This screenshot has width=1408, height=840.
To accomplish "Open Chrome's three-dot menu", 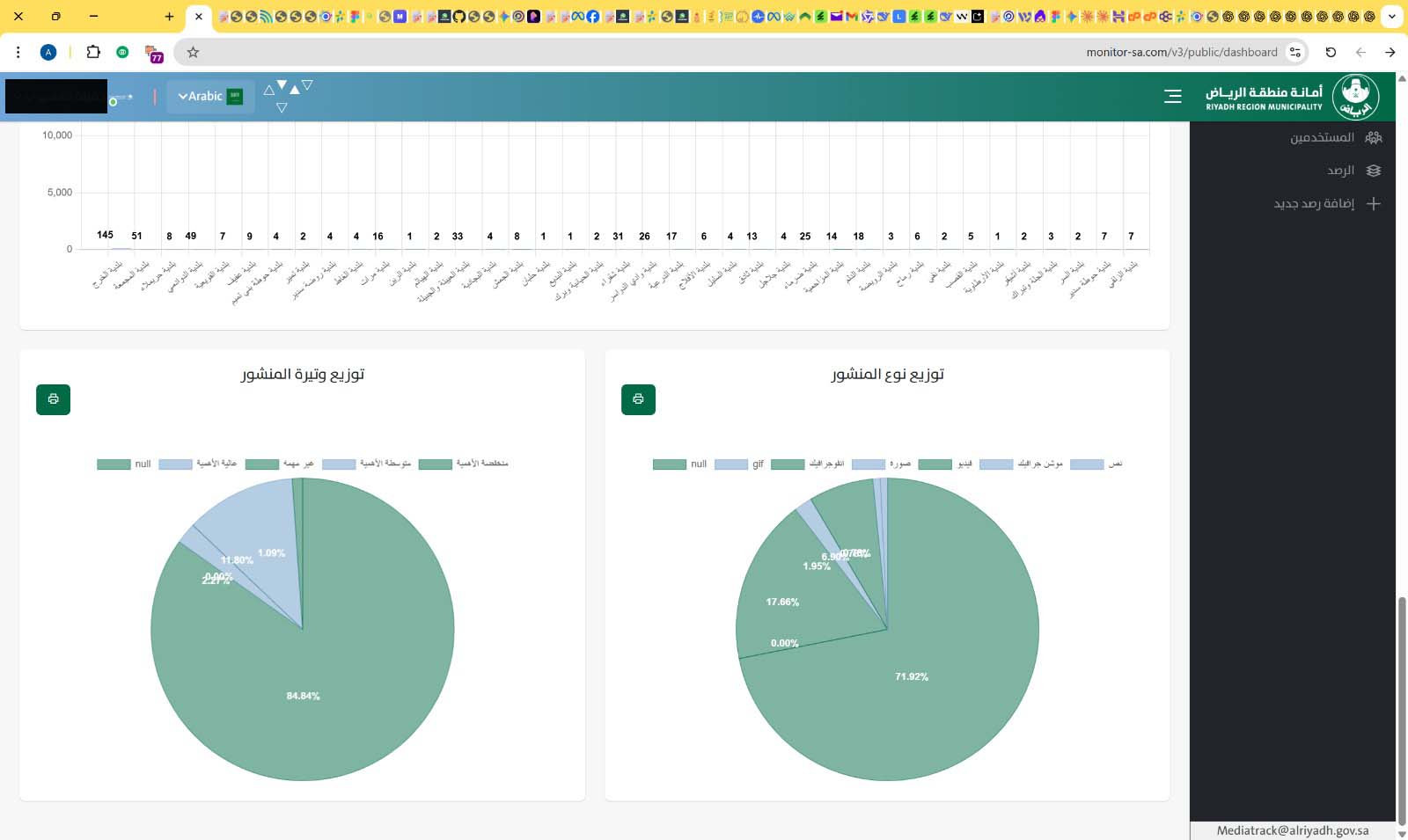I will (x=18, y=52).
